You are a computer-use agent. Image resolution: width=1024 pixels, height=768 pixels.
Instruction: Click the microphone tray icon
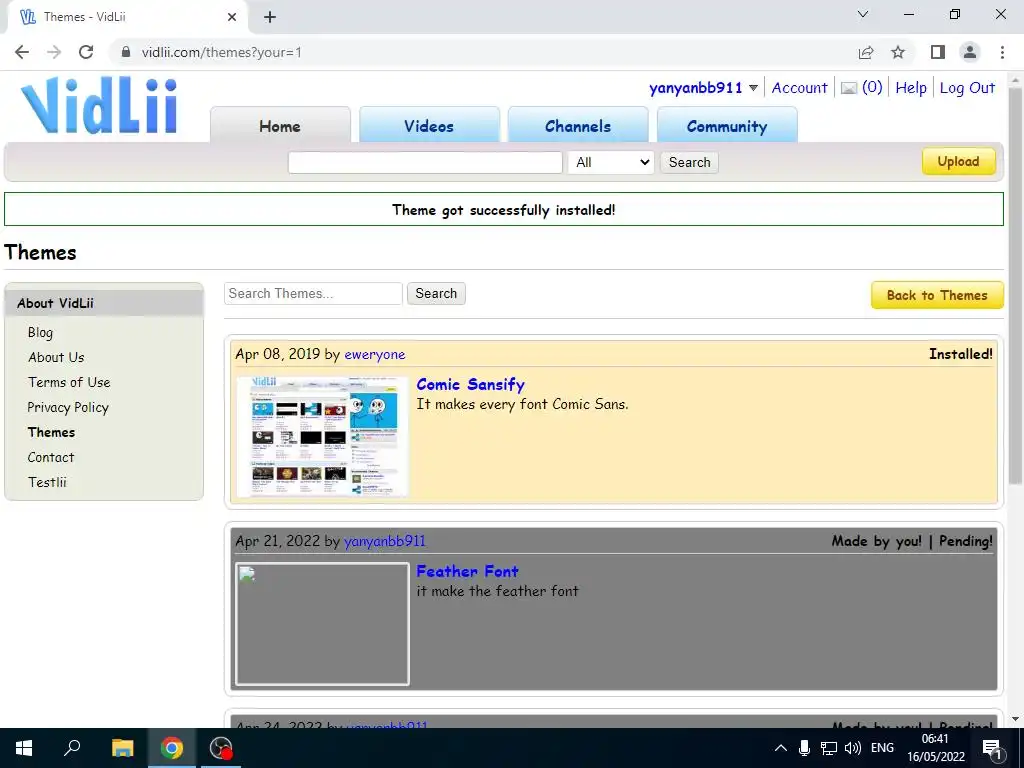click(x=805, y=748)
